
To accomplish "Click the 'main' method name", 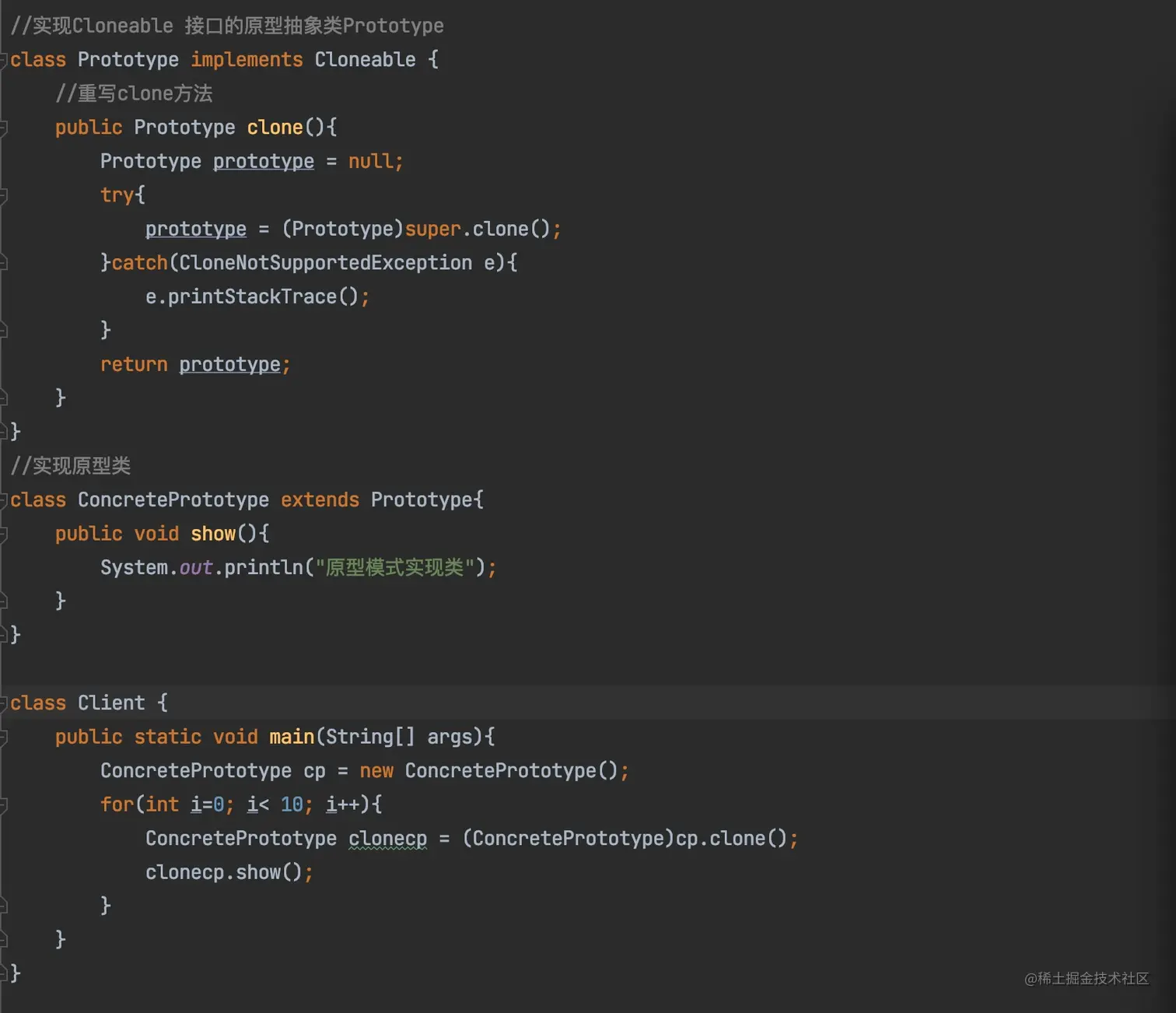I will click(292, 737).
